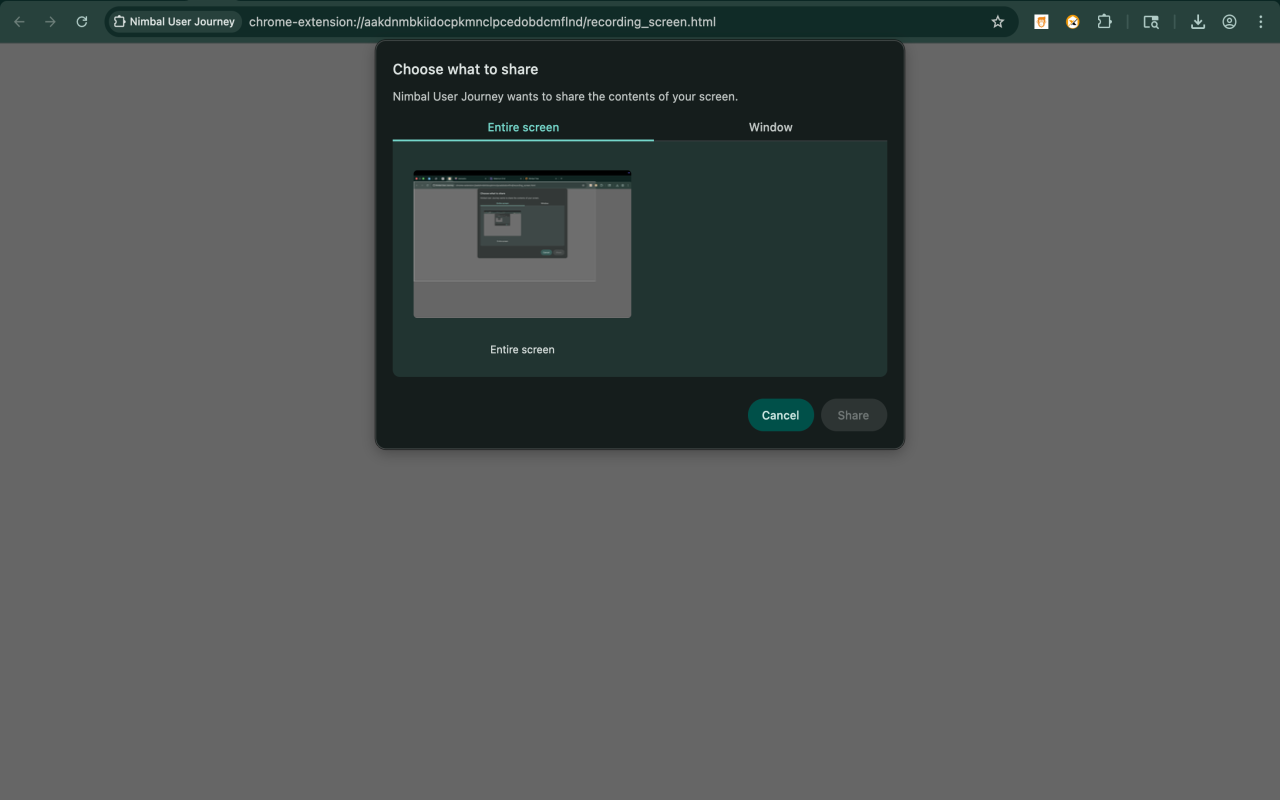Open the Nimbal User Journey site info chip
Viewport: 1280px width, 800px height.
pyautogui.click(x=175, y=21)
